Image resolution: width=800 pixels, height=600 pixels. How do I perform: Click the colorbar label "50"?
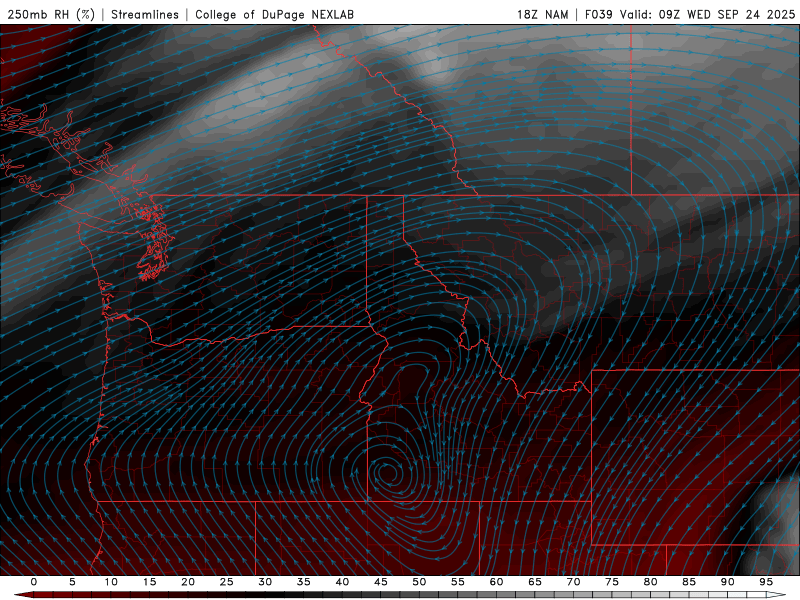click(419, 582)
